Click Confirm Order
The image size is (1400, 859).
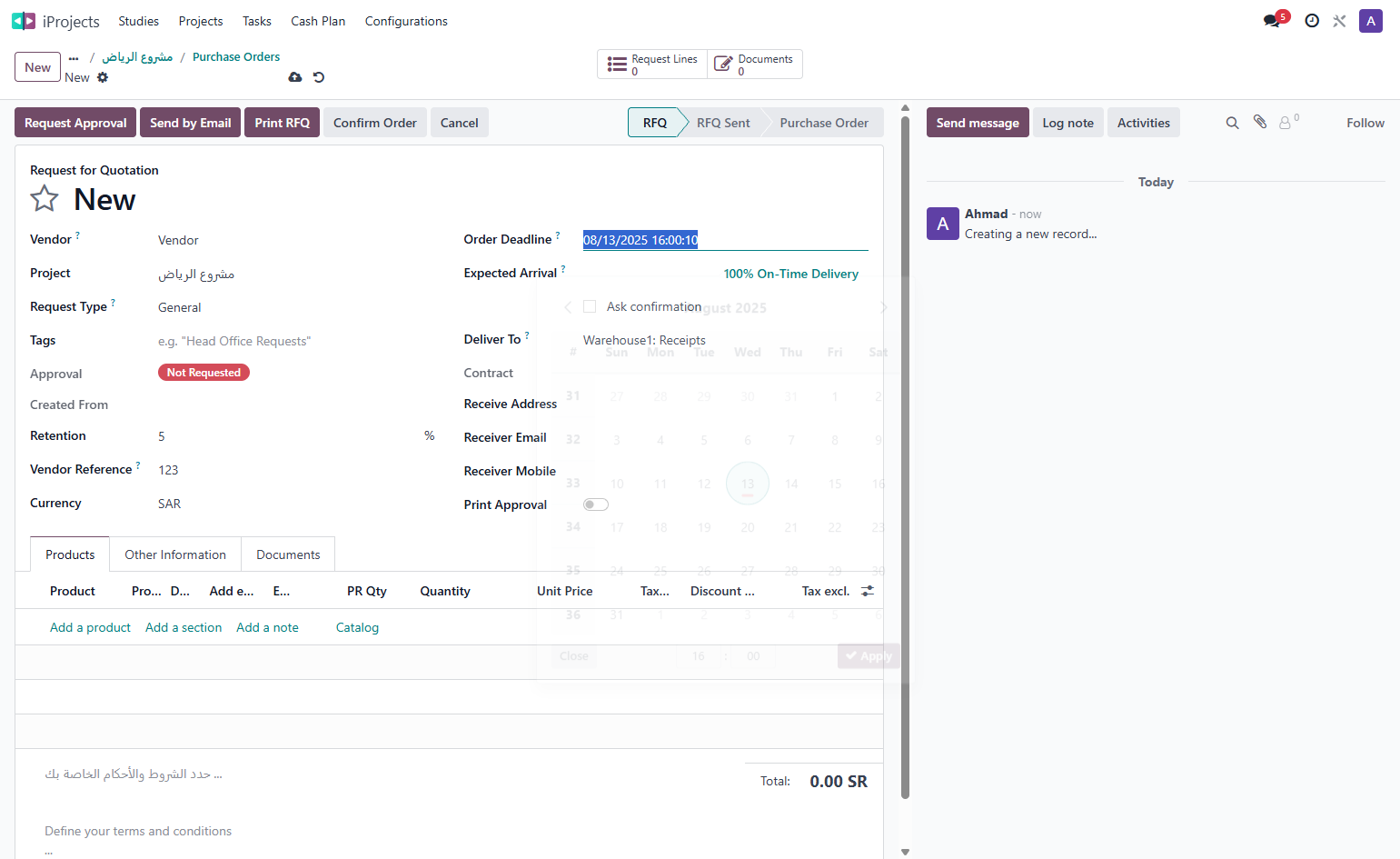click(375, 123)
